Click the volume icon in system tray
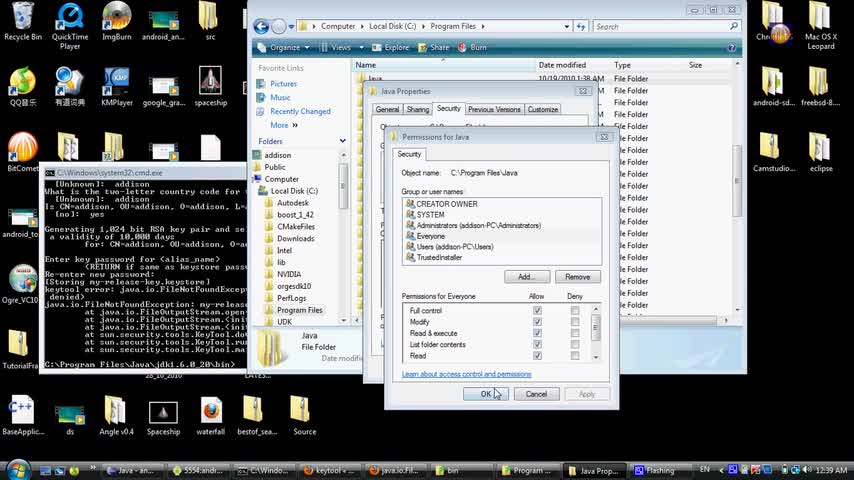 click(x=807, y=470)
